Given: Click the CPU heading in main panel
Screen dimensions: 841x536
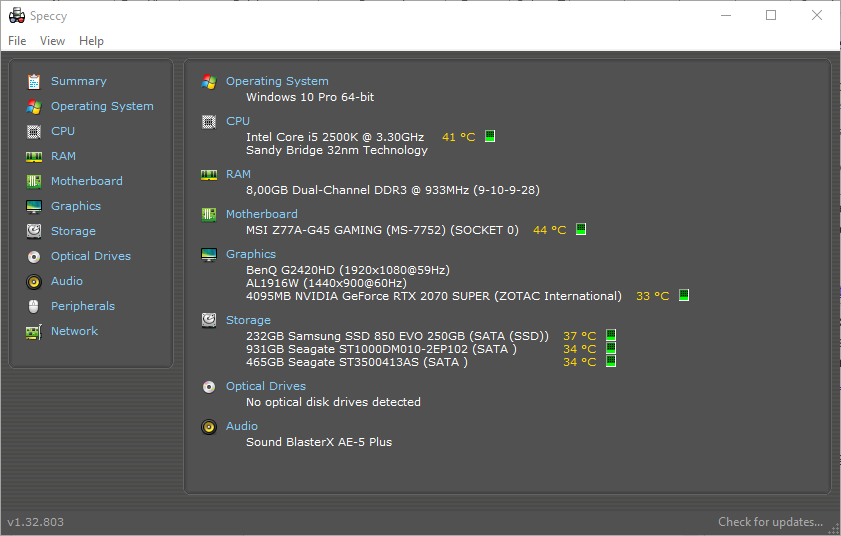Looking at the screenshot, I should tap(238, 121).
